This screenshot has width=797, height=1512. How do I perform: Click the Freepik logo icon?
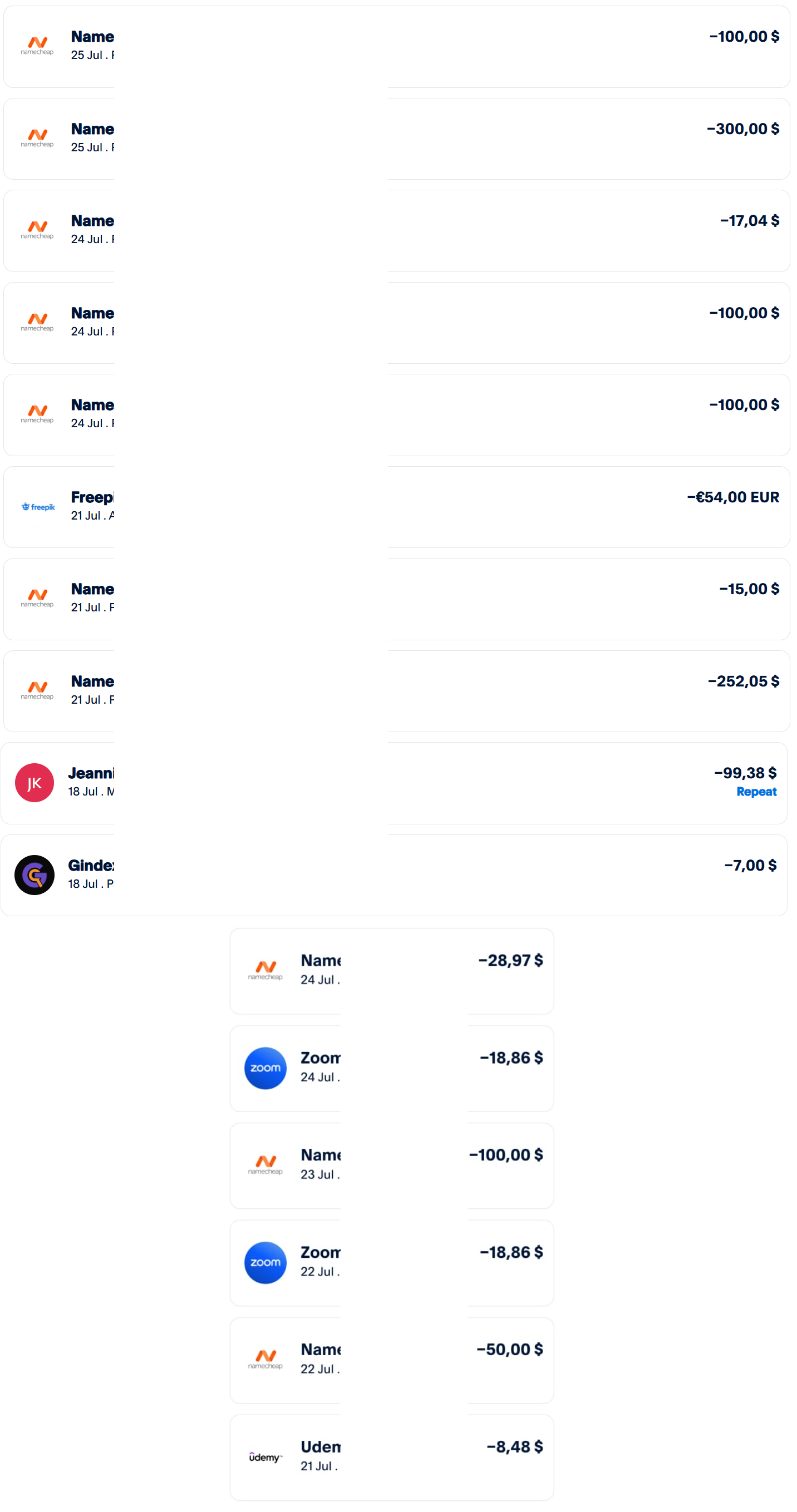pos(38,507)
